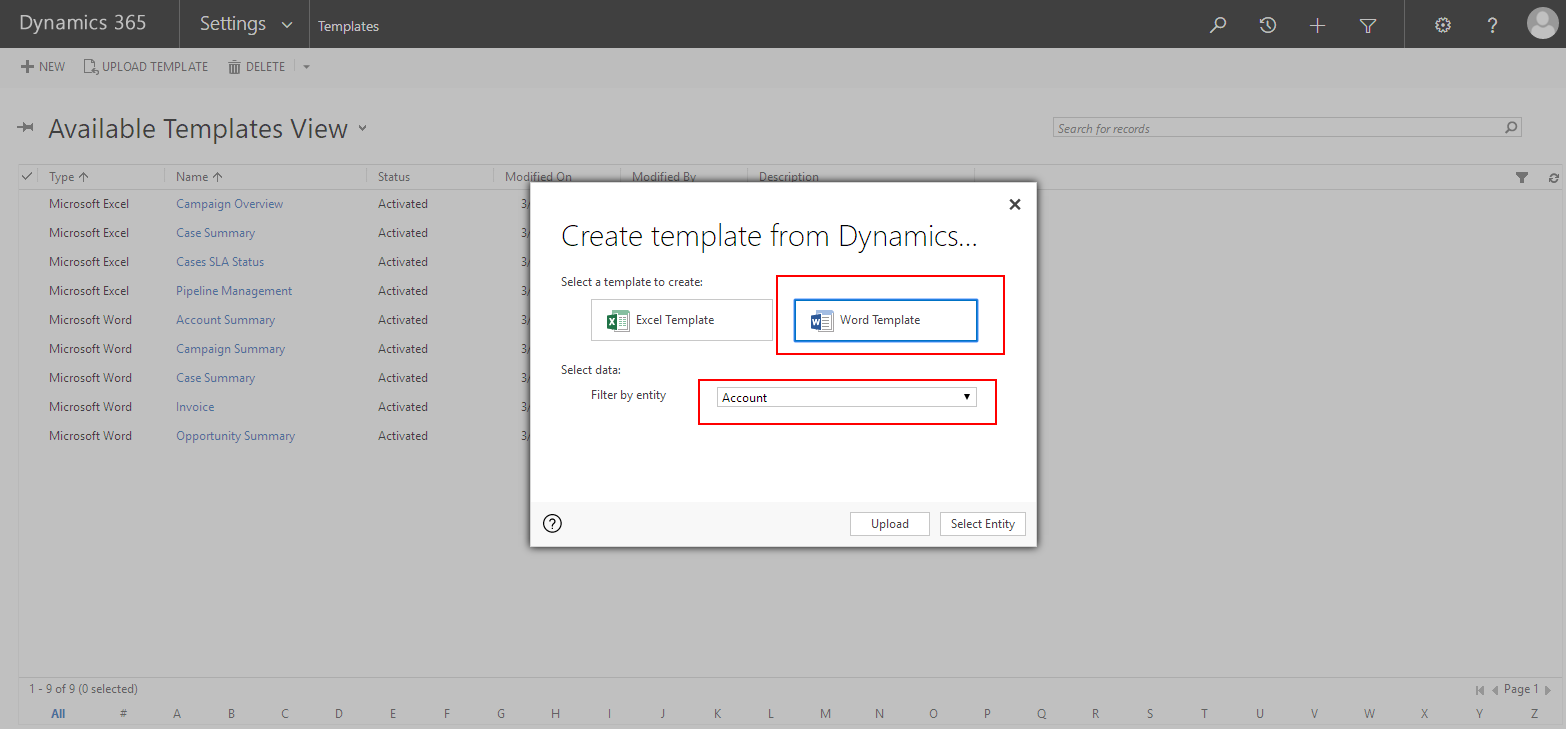Choose the Excel Template option
Viewport: 1566px width, 729px height.
pos(682,320)
